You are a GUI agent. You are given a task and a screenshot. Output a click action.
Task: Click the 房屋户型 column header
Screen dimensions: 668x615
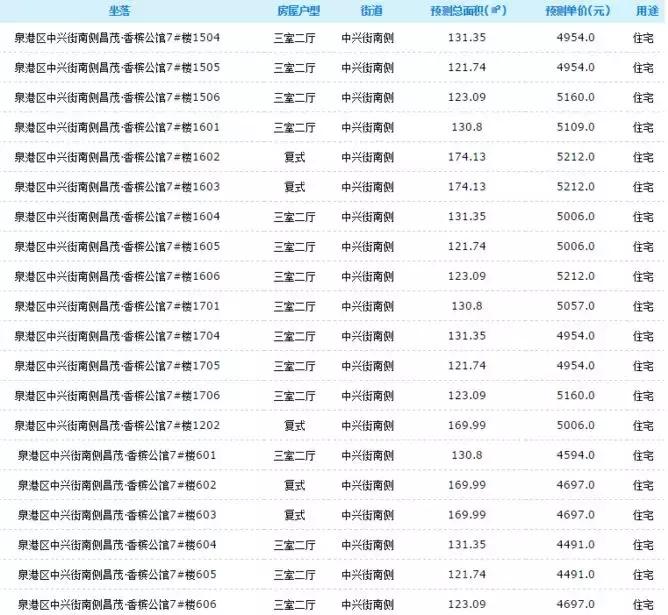point(298,11)
